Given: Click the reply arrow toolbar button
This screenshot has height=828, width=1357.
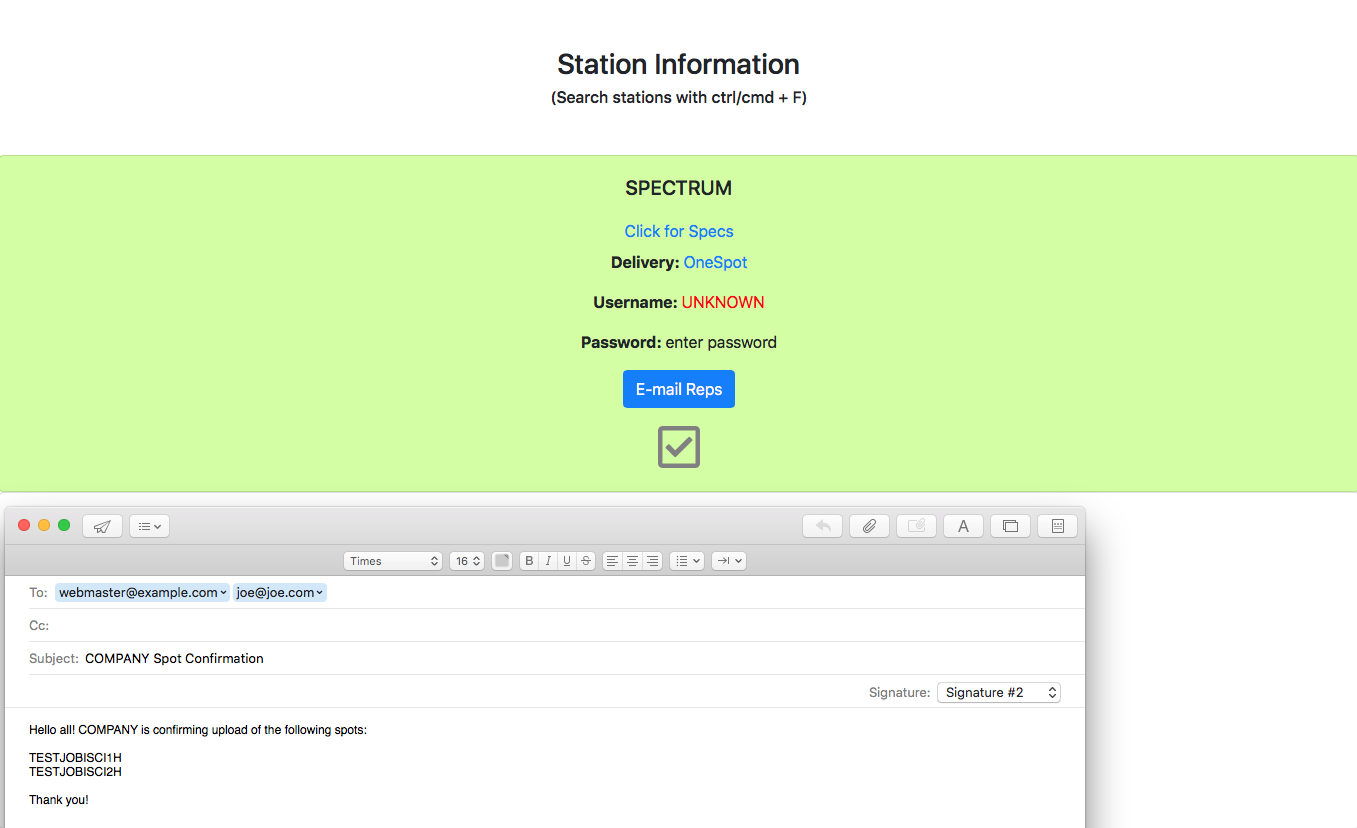Looking at the screenshot, I should pos(823,526).
